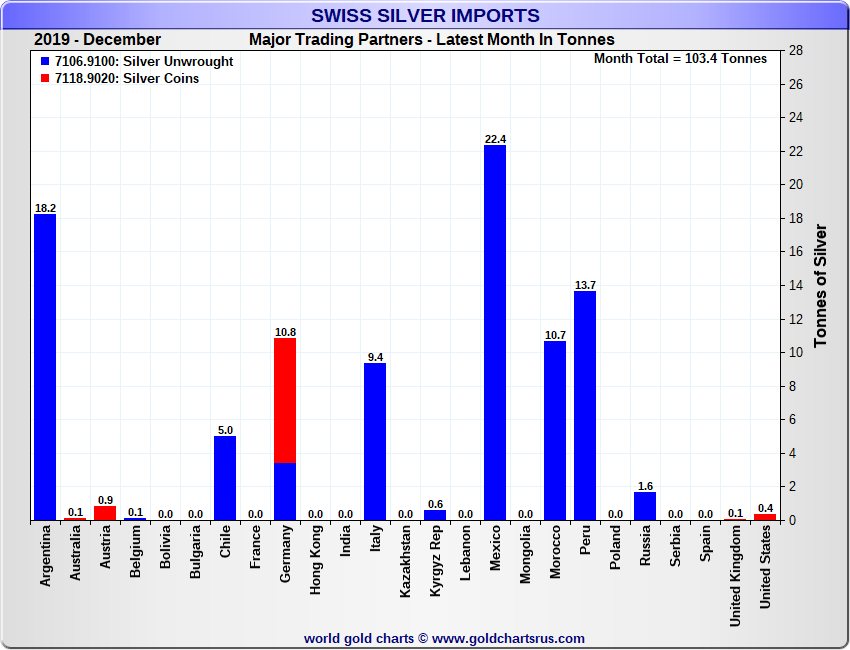Click the 14 tick on the y-axis
The image size is (850, 650).
[796, 285]
